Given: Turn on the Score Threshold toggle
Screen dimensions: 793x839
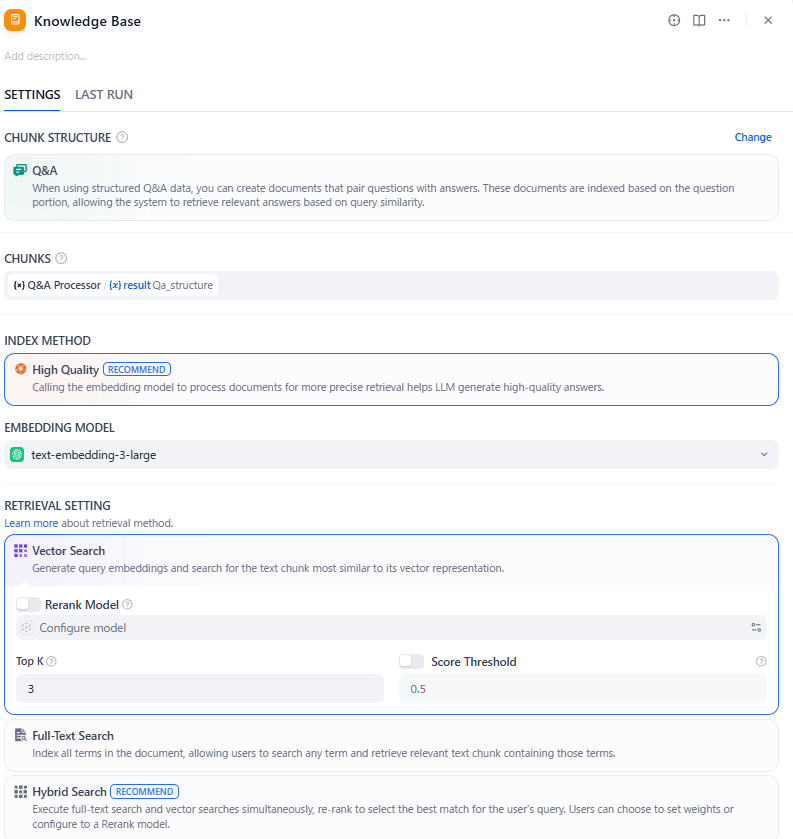Looking at the screenshot, I should (x=411, y=661).
